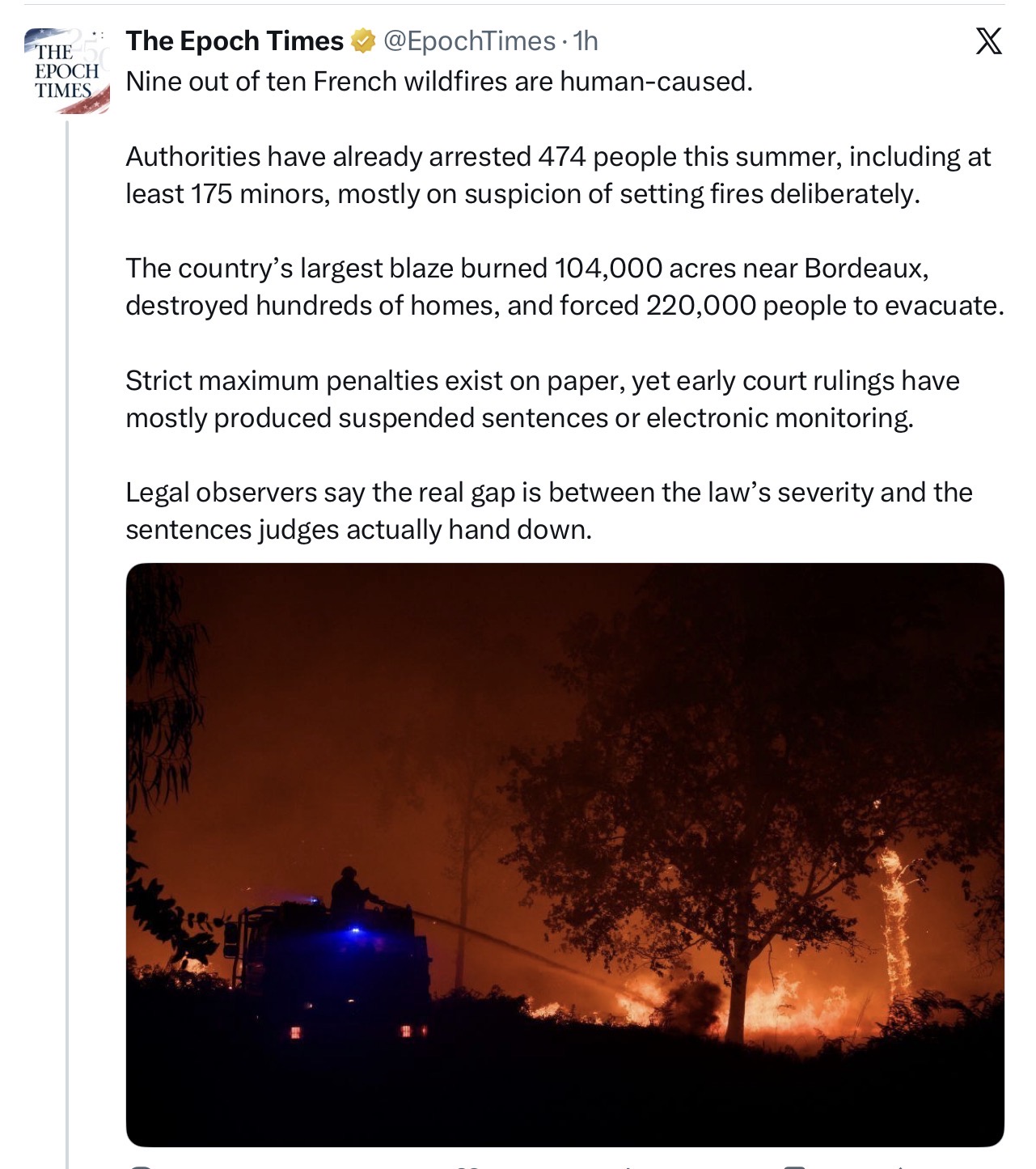Open The Epoch Times profile avatar

66,70
